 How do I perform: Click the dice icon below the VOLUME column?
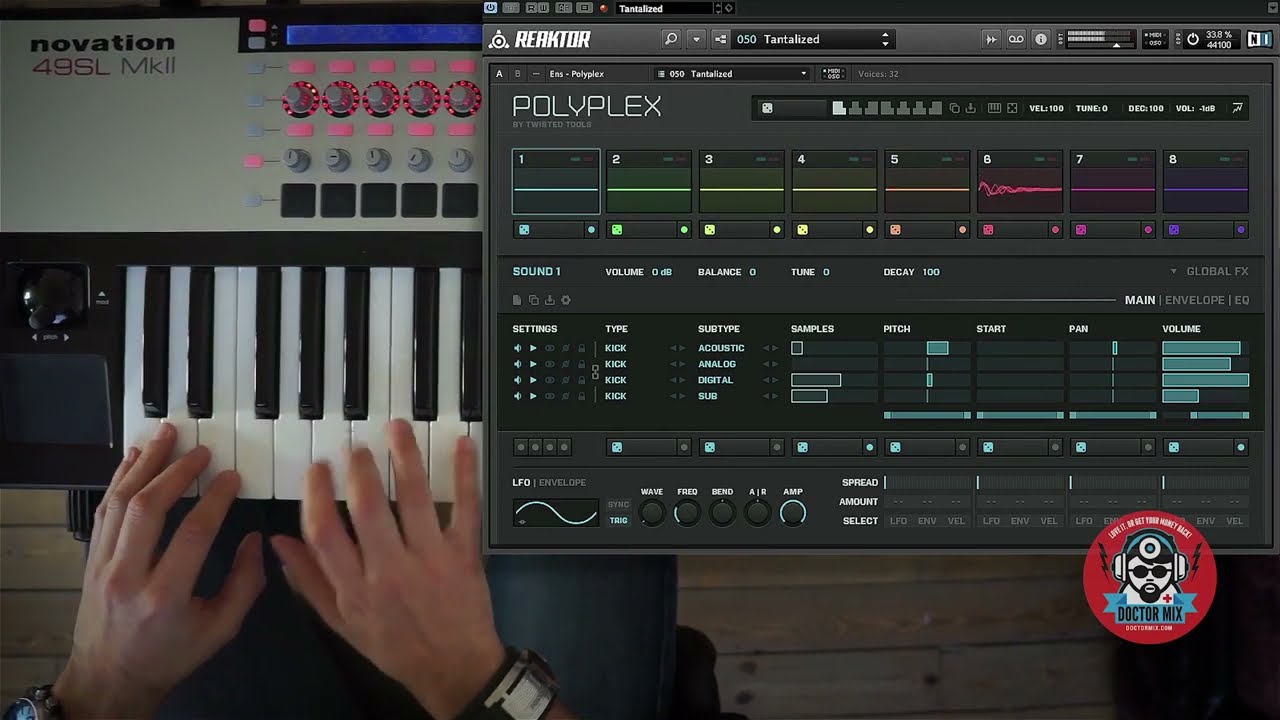click(1174, 447)
